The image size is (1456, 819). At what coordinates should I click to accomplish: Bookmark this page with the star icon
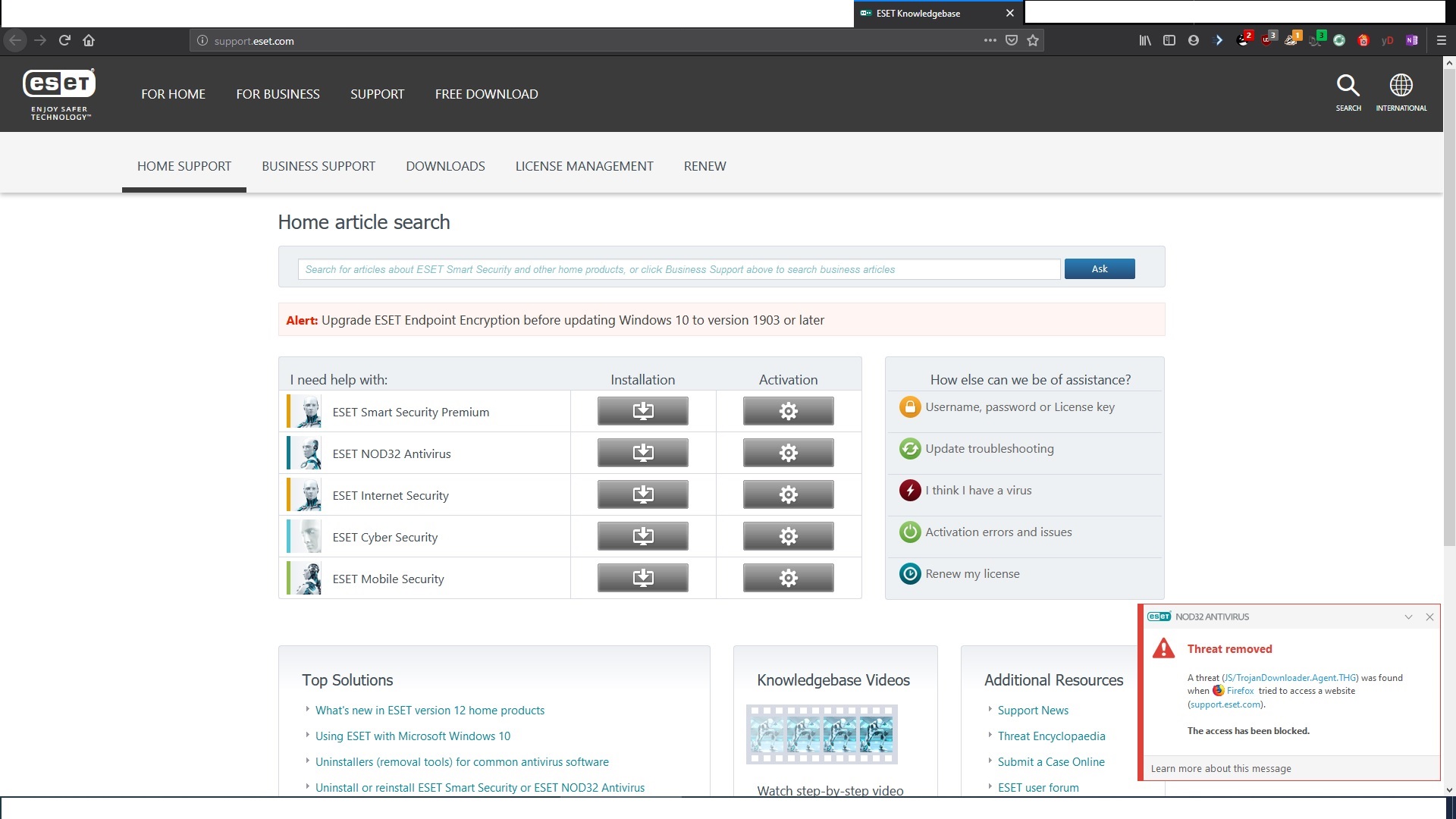[1033, 41]
